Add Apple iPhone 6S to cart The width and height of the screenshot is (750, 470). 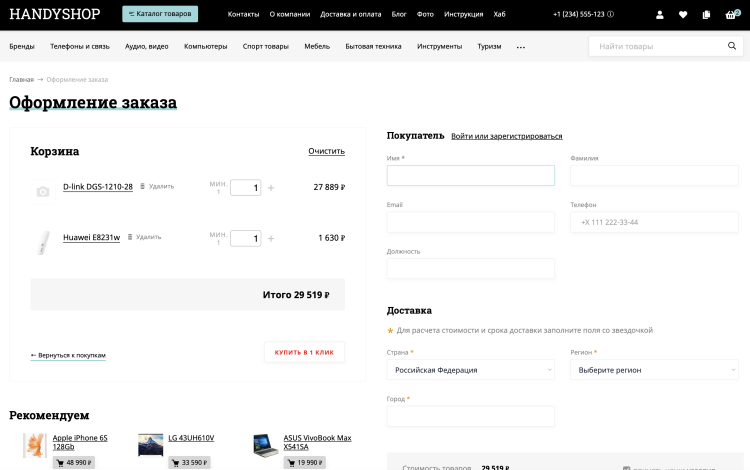74,463
